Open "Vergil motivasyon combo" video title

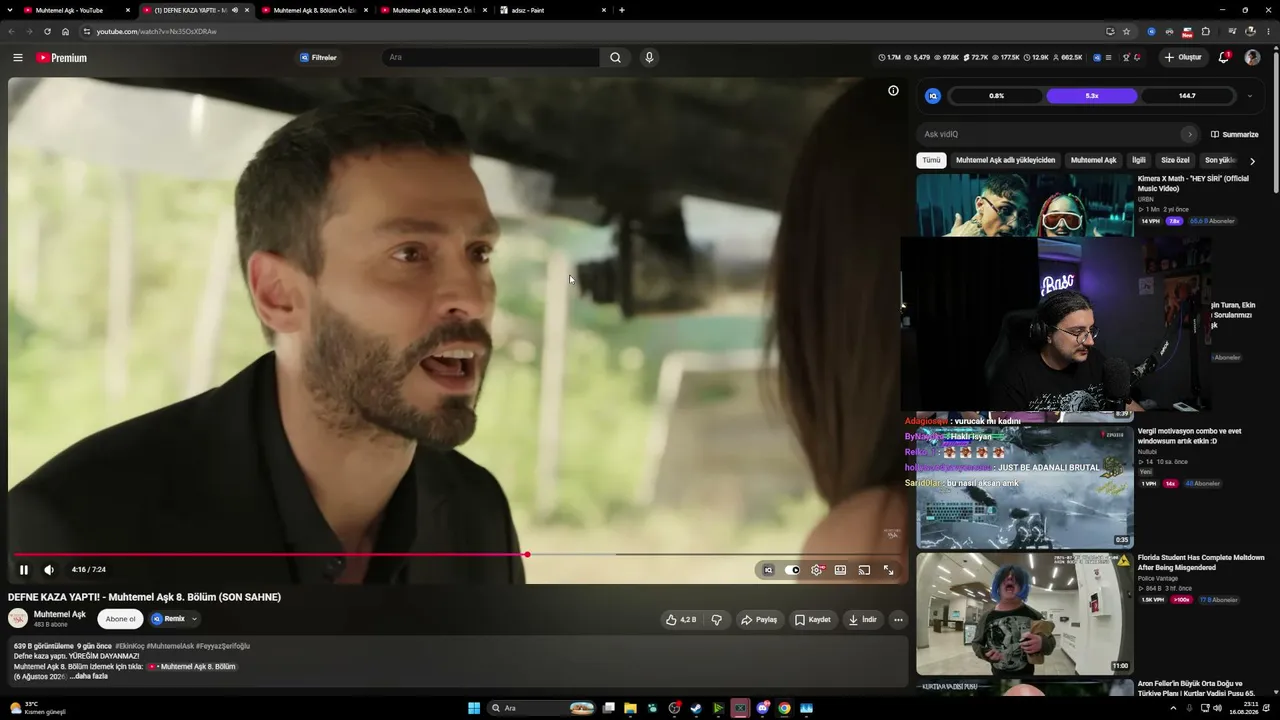tap(1189, 436)
